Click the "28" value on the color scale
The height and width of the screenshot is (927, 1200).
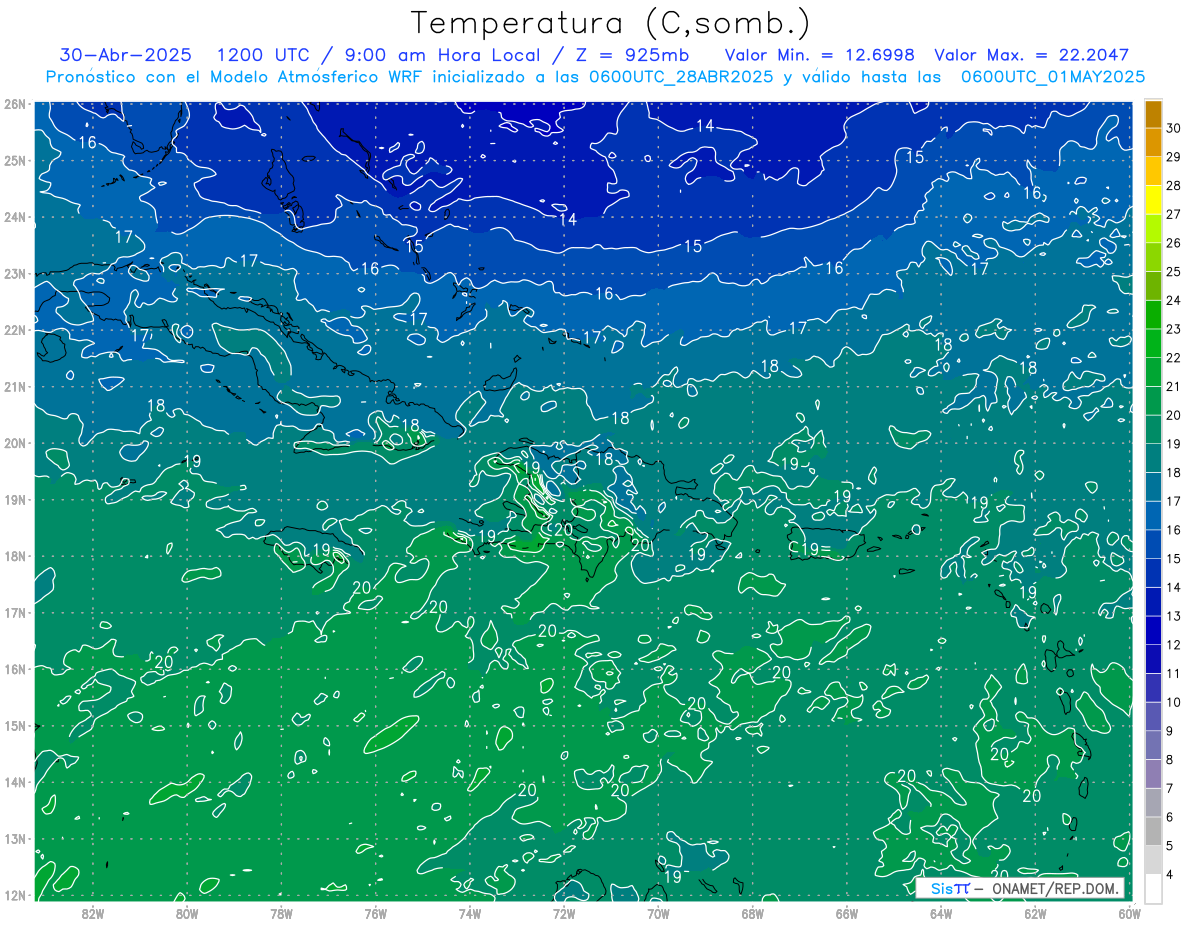point(1174,186)
